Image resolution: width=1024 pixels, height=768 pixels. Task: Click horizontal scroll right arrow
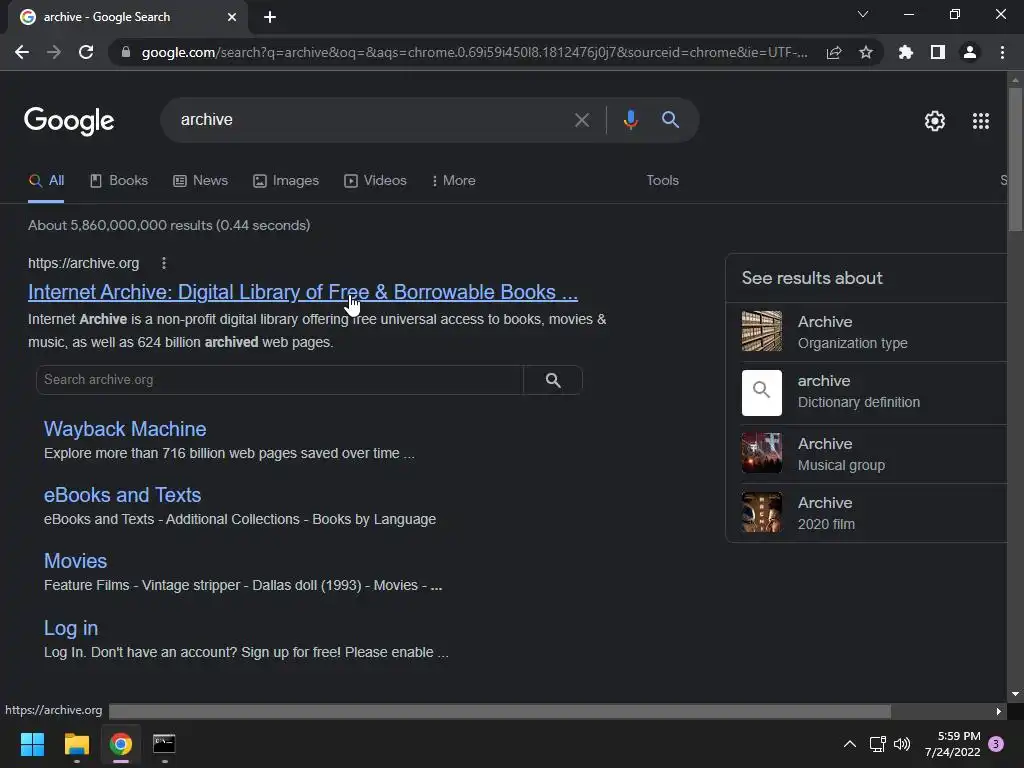tap(999, 711)
